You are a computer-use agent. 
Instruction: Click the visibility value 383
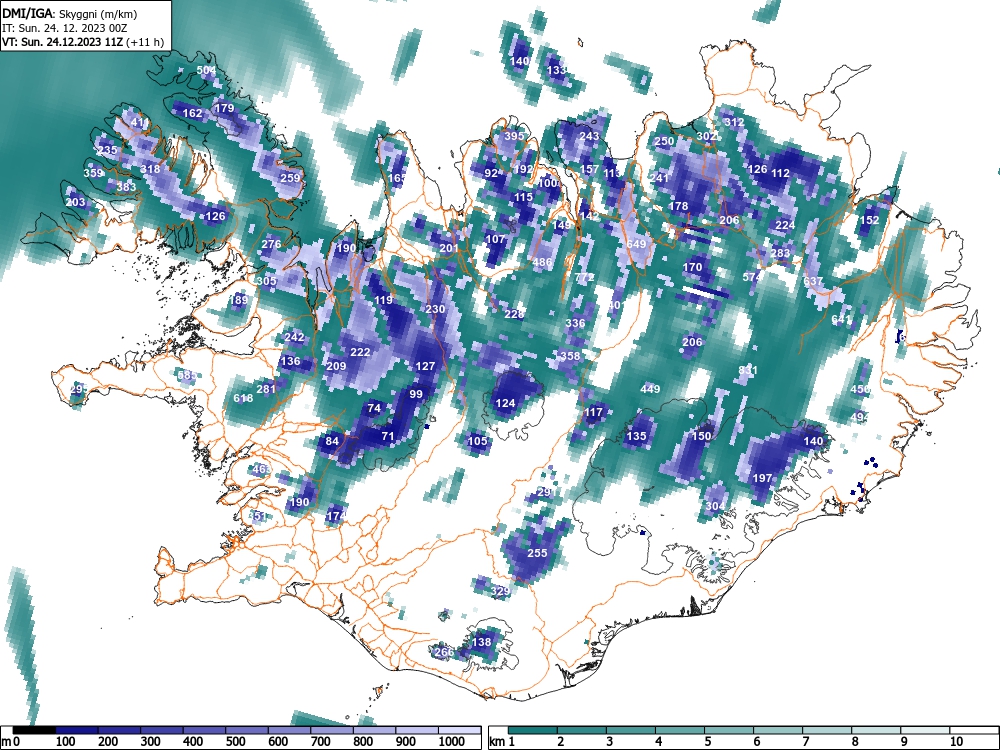(x=126, y=187)
